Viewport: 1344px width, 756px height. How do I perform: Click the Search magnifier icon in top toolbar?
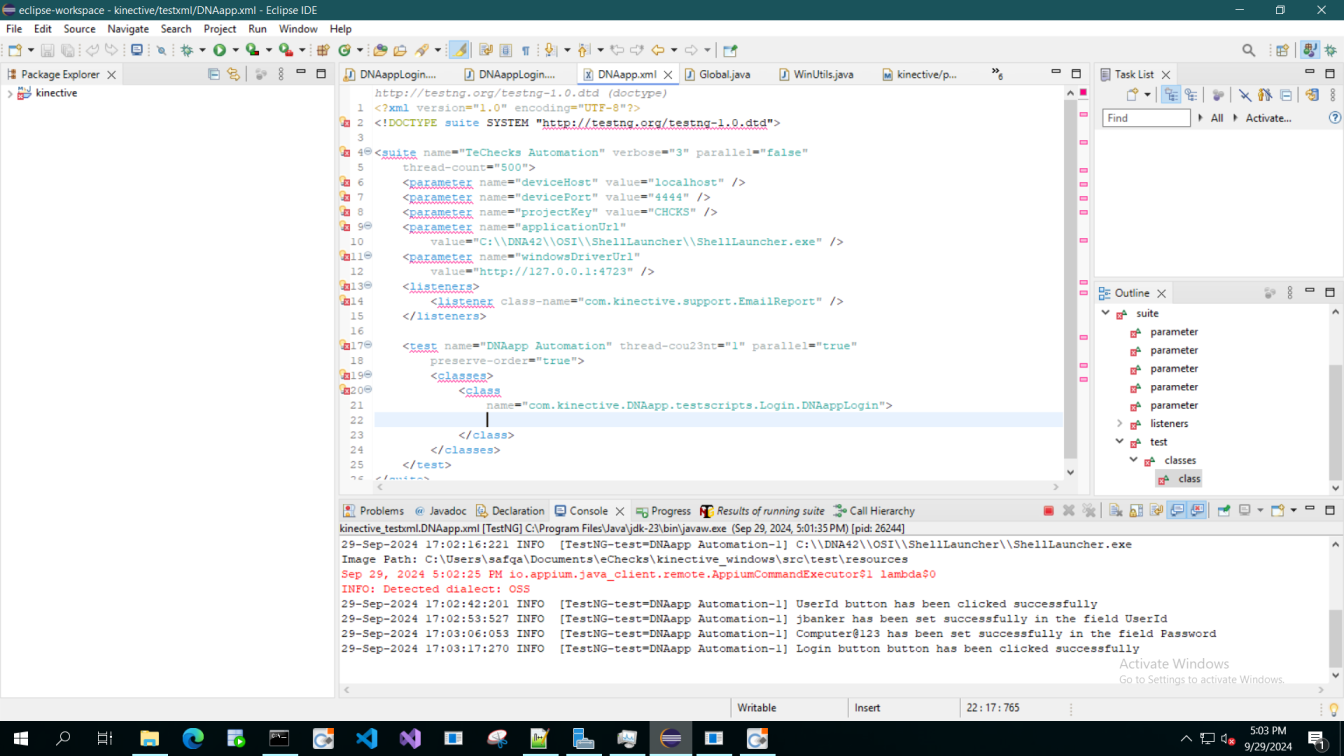point(1248,50)
